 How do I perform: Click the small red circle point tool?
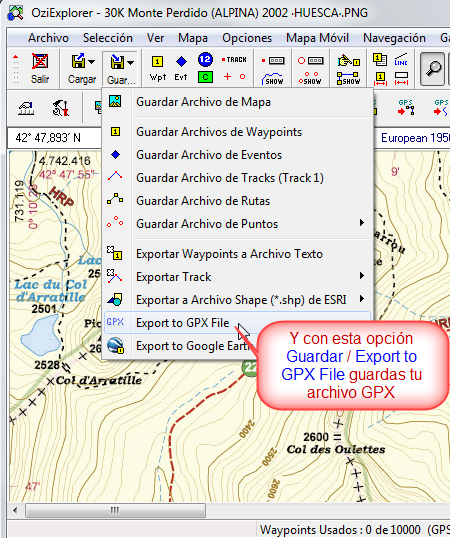(x=242, y=77)
